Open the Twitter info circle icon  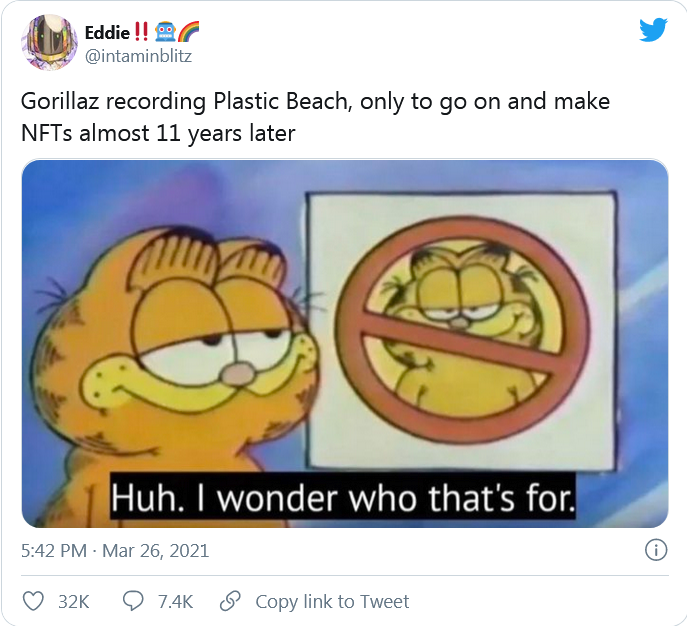656,550
